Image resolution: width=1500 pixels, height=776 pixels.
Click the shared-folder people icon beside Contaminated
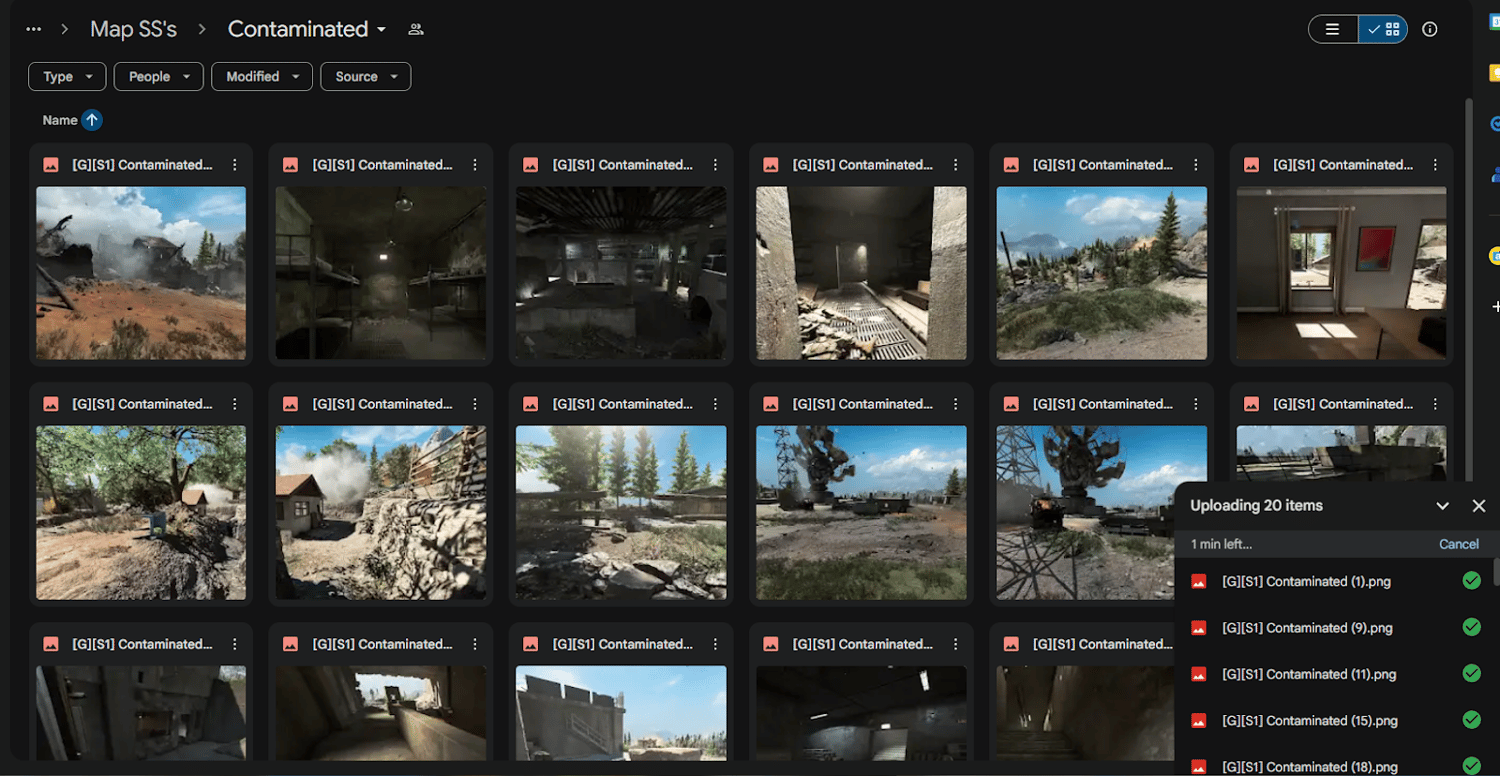pyautogui.click(x=416, y=29)
